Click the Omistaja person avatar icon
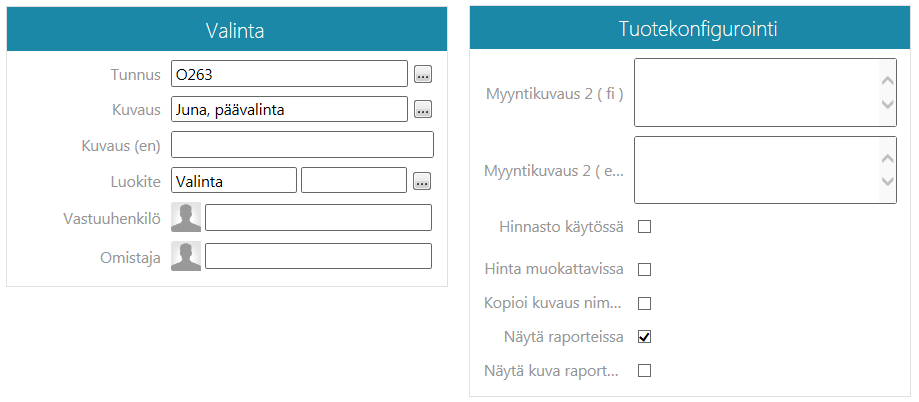The height and width of the screenshot is (402, 919). click(x=186, y=256)
